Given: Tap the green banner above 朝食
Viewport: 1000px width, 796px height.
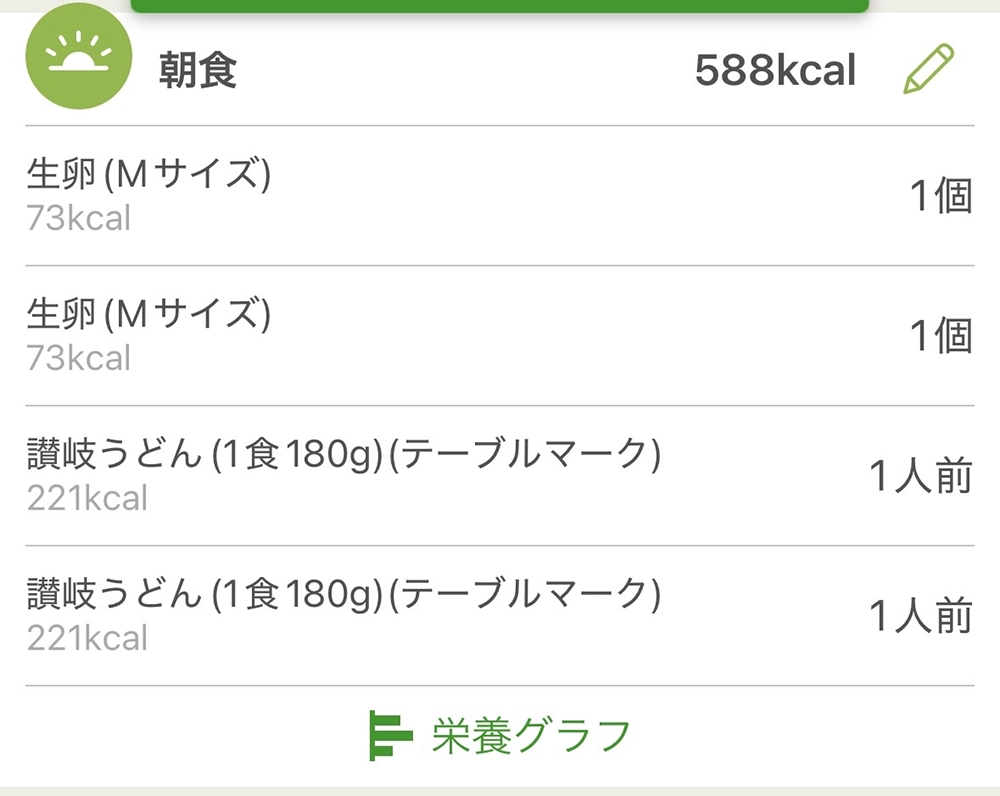Looking at the screenshot, I should coord(499,5).
